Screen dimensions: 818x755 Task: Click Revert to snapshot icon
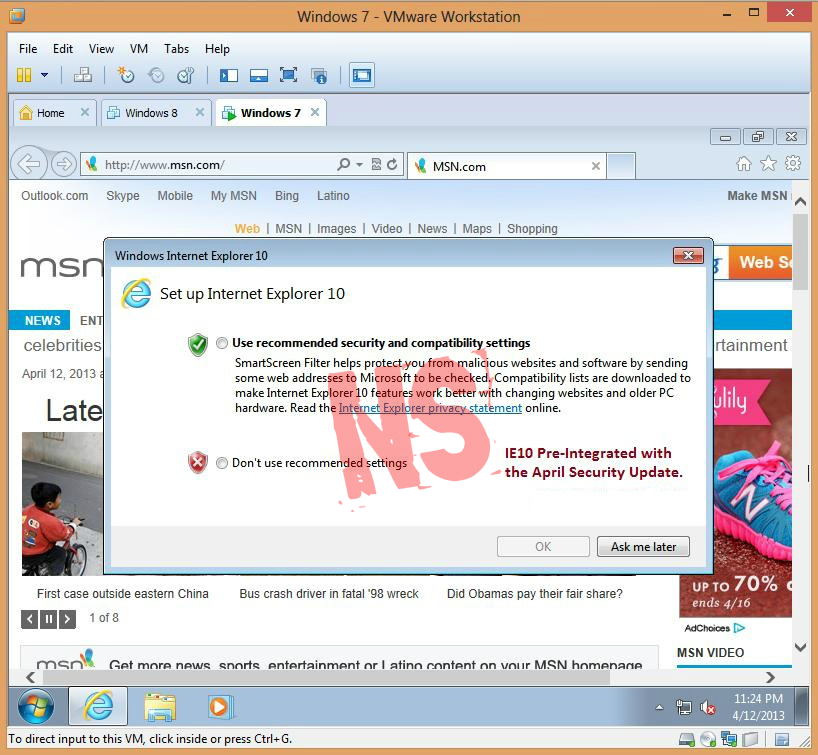tap(156, 75)
